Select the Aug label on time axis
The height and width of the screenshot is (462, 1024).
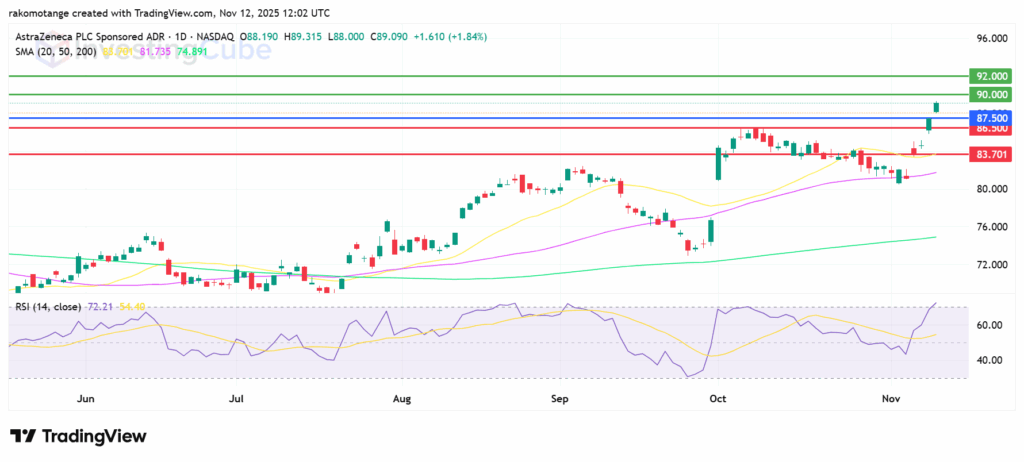click(401, 399)
